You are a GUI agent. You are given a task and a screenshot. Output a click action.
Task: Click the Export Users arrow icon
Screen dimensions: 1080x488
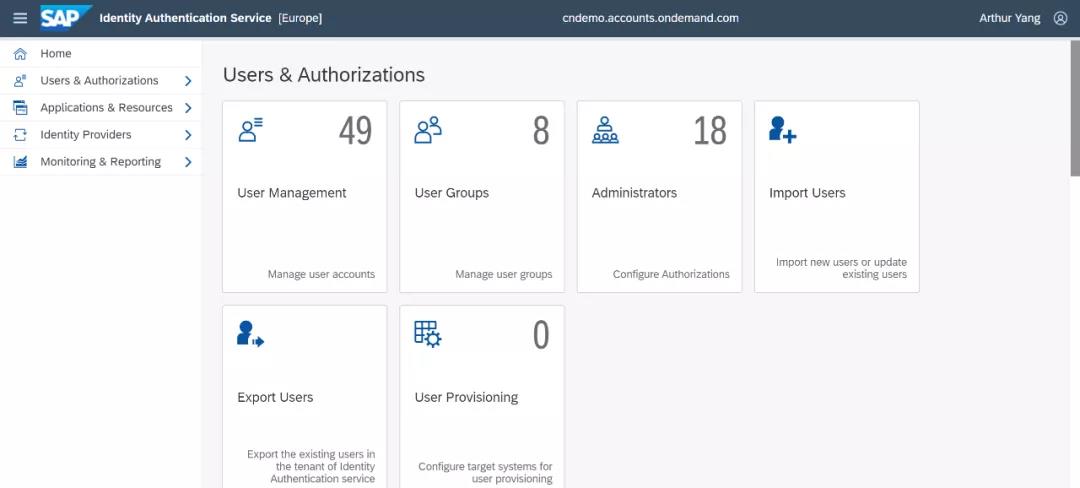[x=251, y=334]
